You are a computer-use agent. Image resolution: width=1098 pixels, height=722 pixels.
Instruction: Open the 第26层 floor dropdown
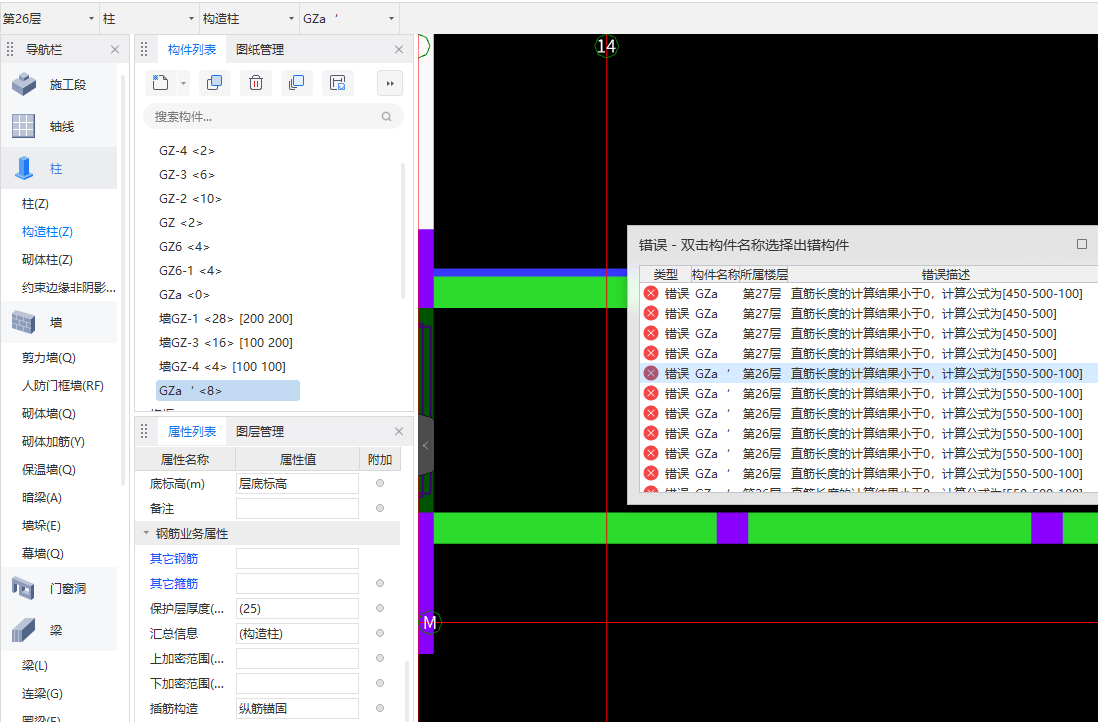(x=49, y=19)
